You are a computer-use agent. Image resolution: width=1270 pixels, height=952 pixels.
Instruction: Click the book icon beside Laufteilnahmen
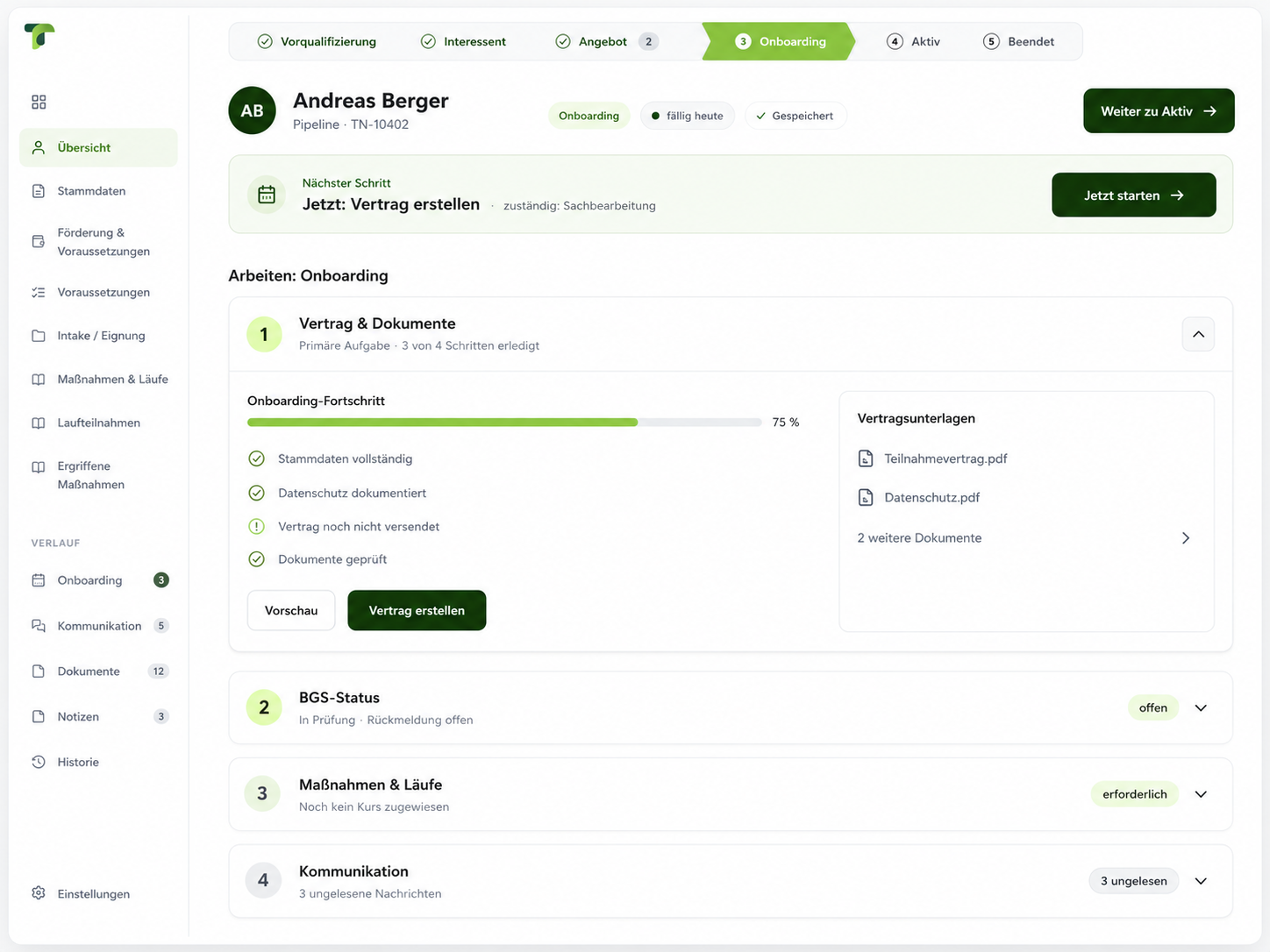coord(39,423)
